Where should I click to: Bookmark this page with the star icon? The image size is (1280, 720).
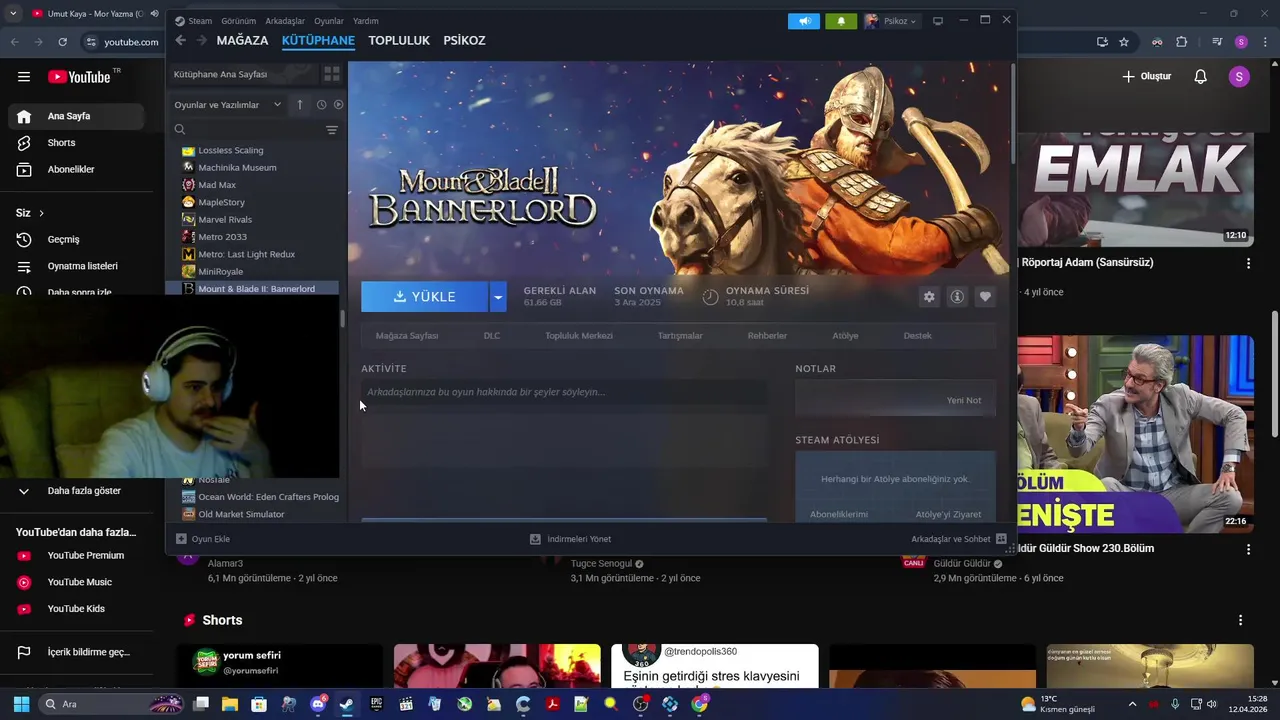click(1124, 42)
